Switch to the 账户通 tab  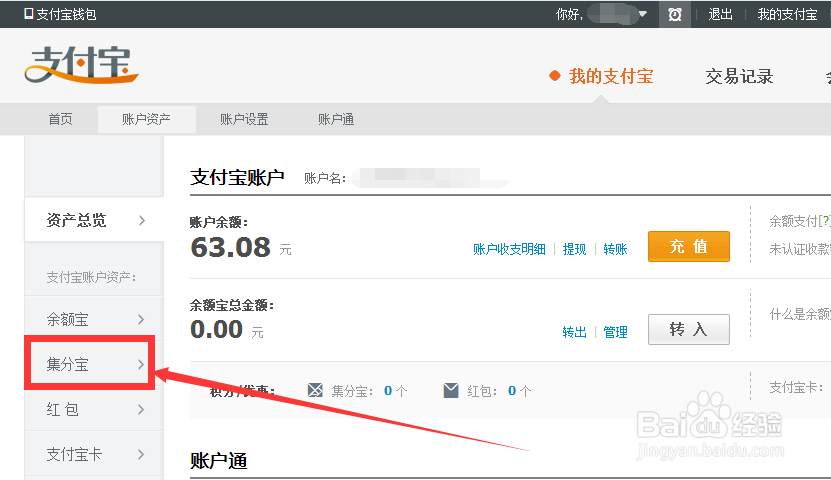pyautogui.click(x=336, y=119)
